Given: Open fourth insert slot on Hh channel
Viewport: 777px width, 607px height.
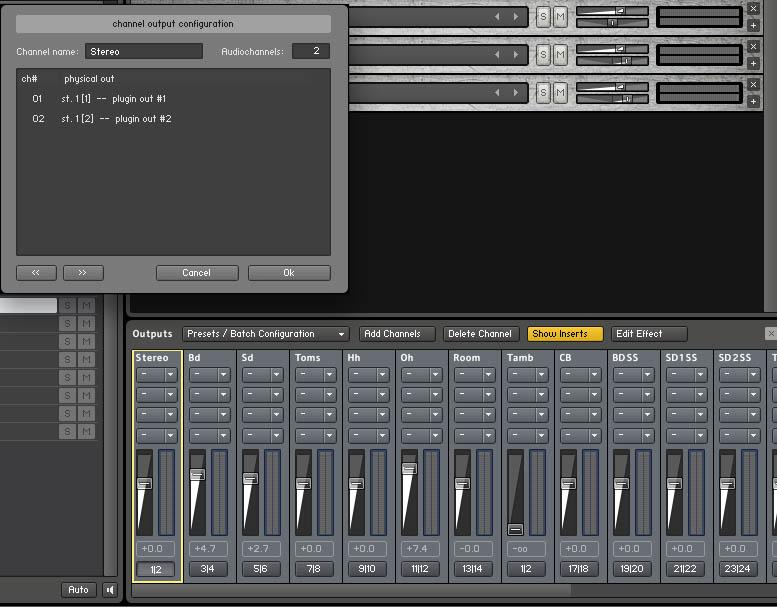Looking at the screenshot, I should (369, 436).
